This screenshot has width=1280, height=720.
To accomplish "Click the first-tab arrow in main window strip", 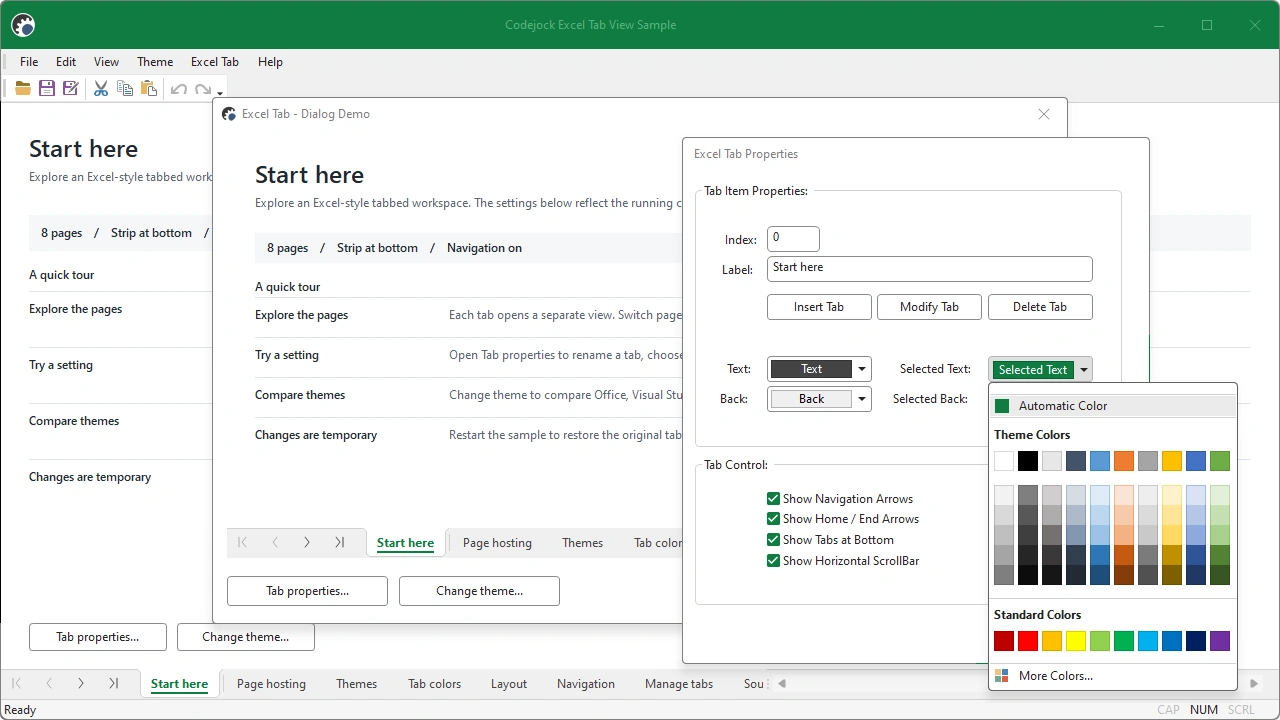I will (16, 683).
